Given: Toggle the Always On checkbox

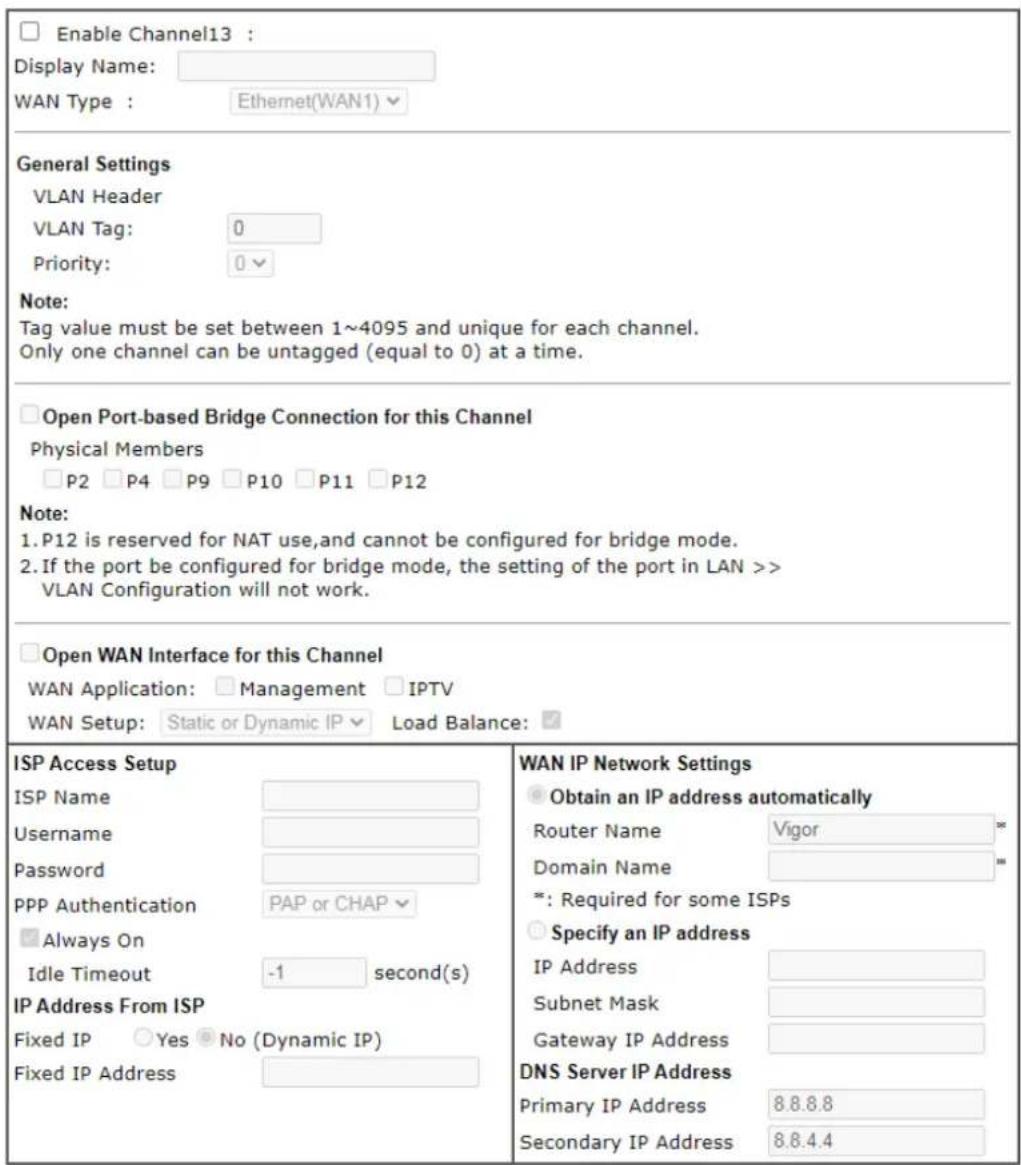Looking at the screenshot, I should pos(29,938).
